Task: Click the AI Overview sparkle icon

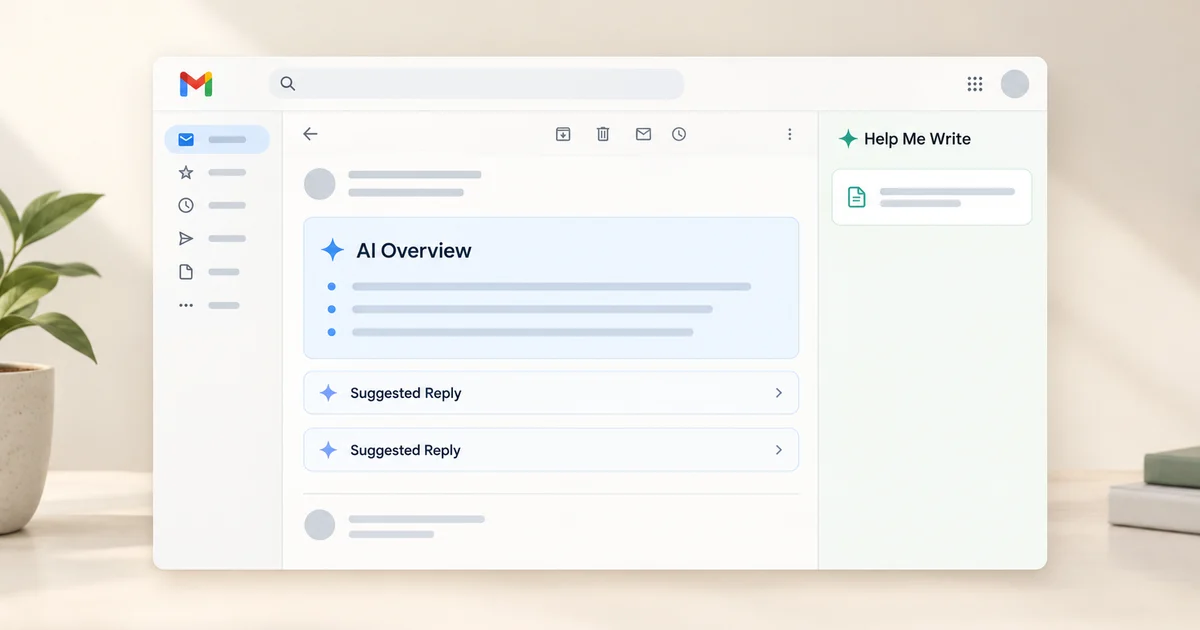Action: pos(332,250)
